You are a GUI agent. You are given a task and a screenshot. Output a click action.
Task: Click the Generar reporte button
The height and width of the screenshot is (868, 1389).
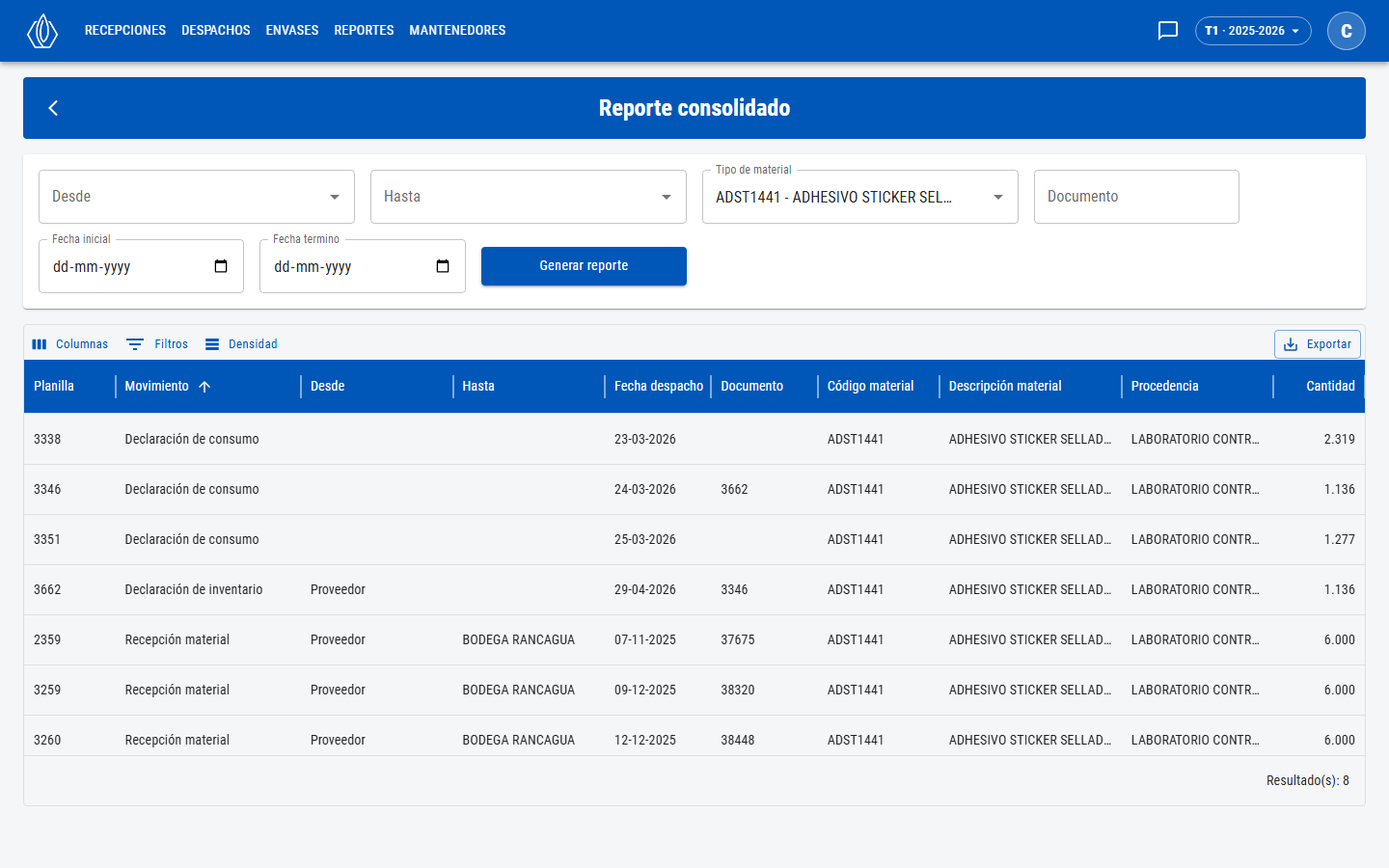(x=584, y=266)
